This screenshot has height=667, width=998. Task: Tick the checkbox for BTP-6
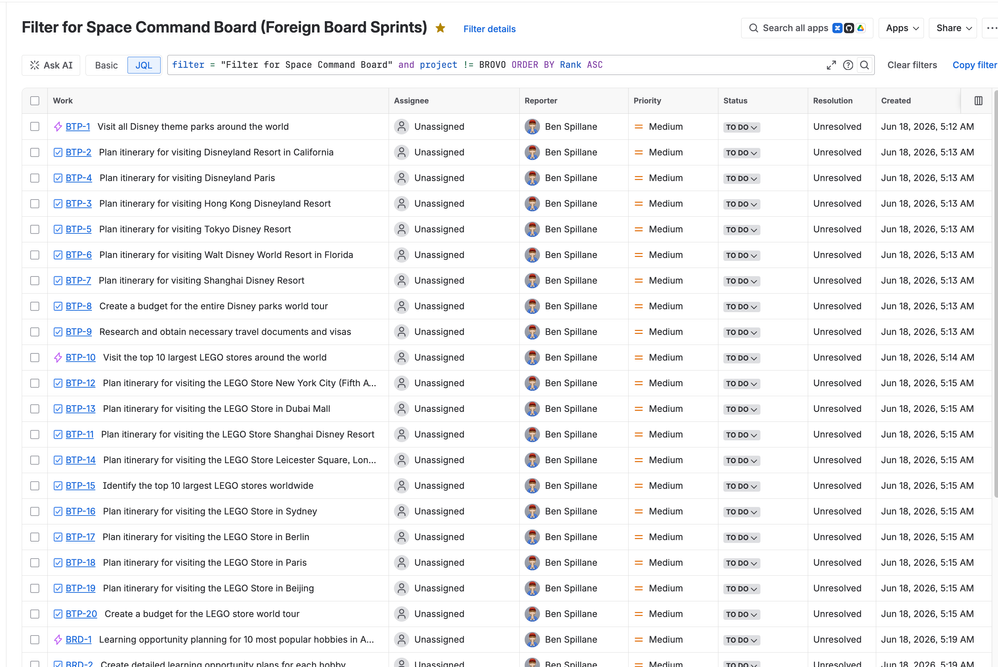tap(35, 255)
